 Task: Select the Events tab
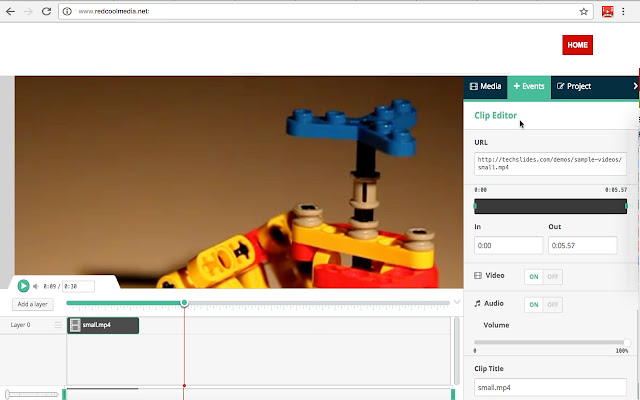[x=529, y=87]
